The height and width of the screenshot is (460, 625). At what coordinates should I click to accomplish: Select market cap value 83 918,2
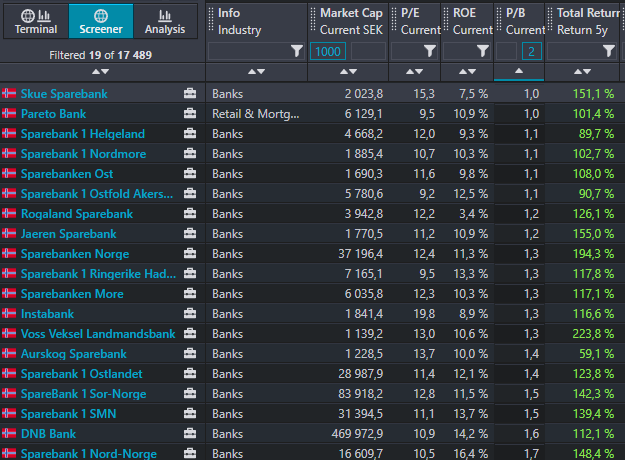pyautogui.click(x=360, y=394)
